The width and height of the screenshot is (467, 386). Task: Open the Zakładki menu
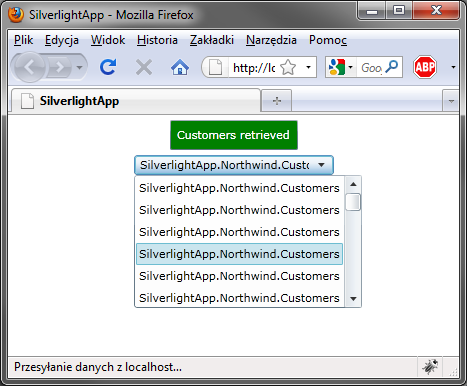tap(212, 40)
